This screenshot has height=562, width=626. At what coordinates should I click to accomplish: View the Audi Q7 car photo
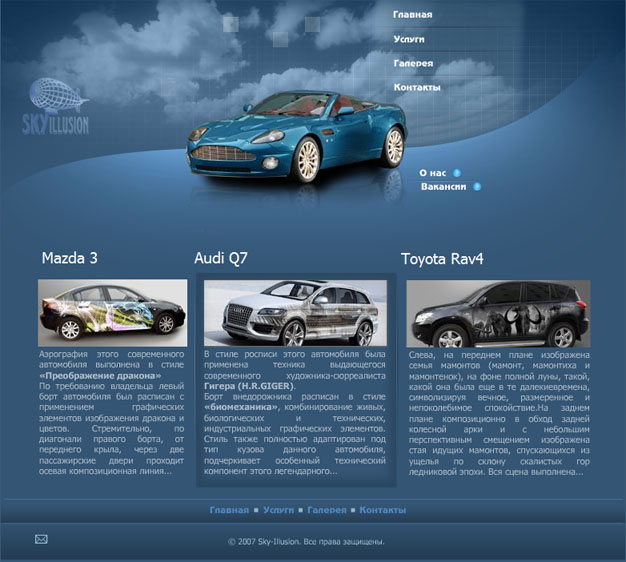(x=295, y=313)
